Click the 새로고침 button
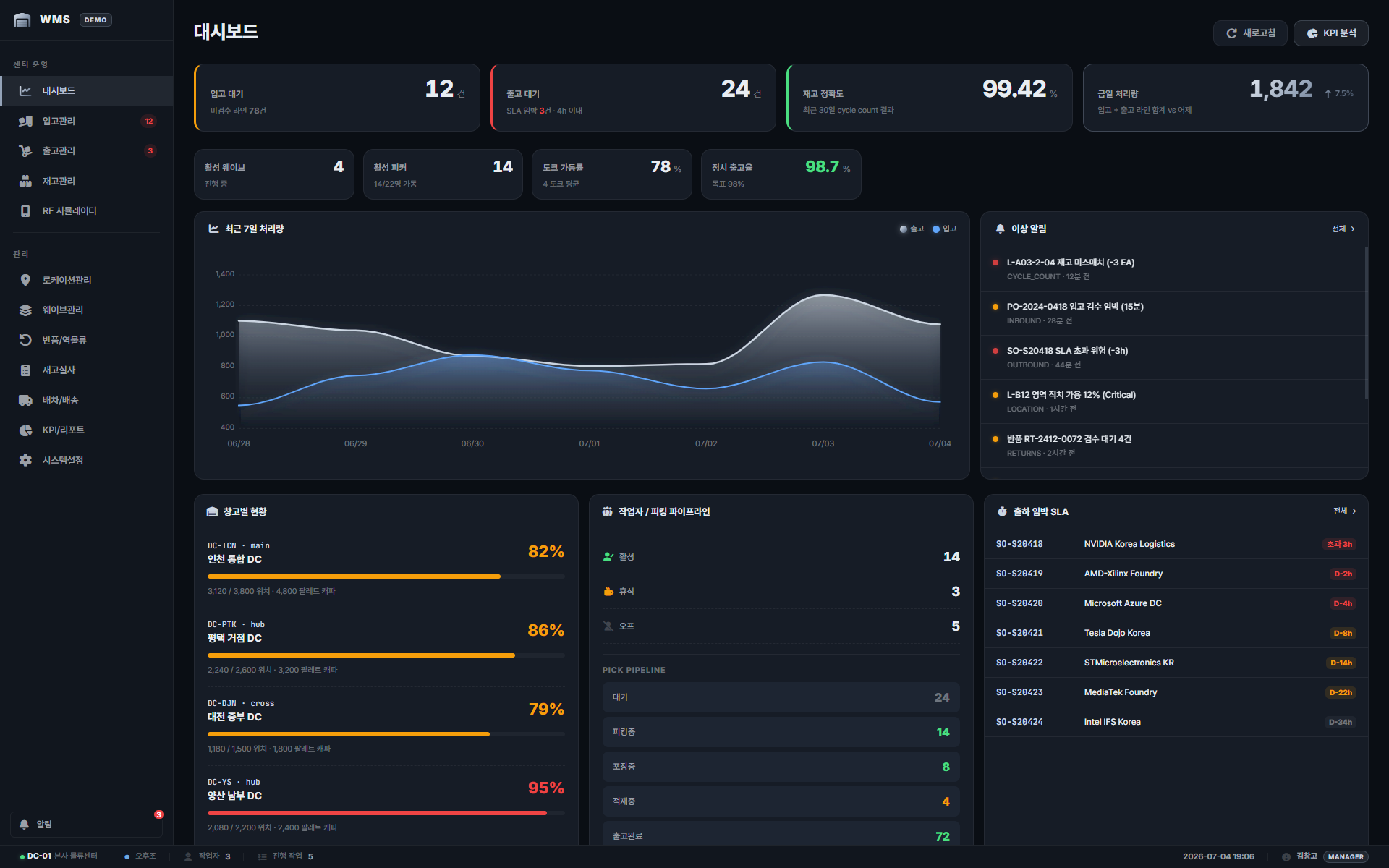Screen dimensions: 1389x868 (x=1250, y=33)
